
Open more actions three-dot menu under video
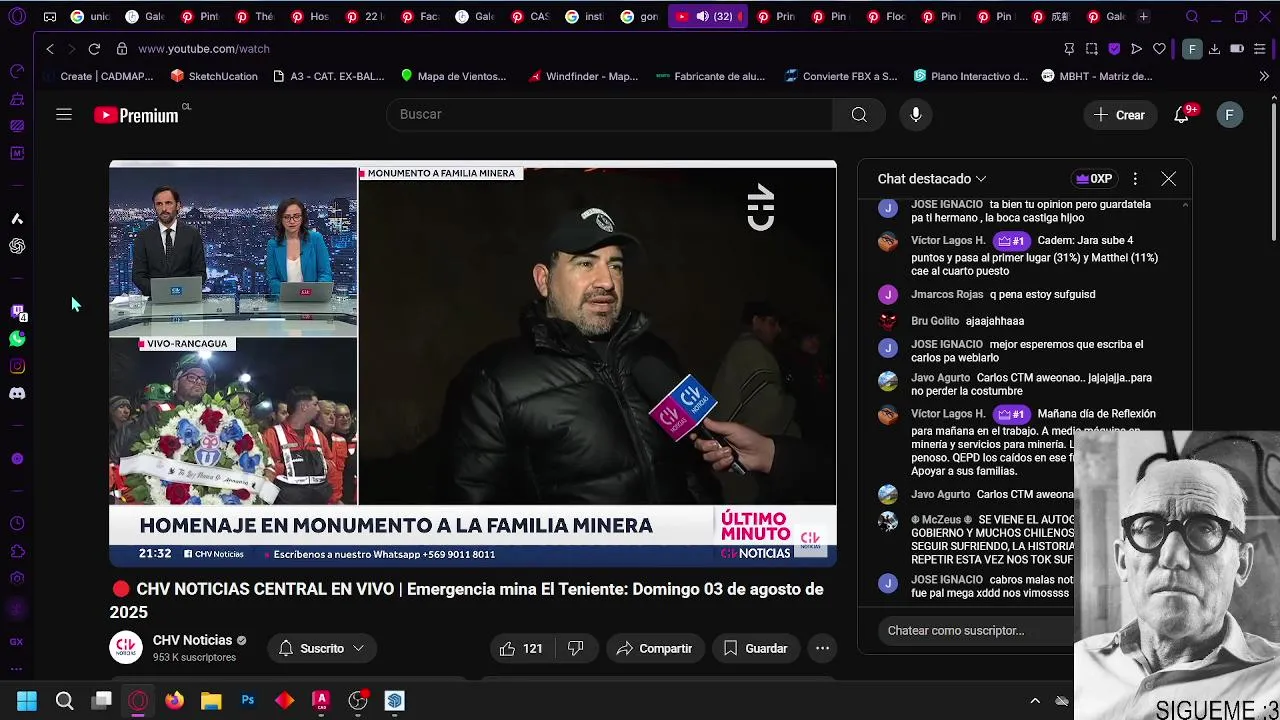tap(822, 648)
